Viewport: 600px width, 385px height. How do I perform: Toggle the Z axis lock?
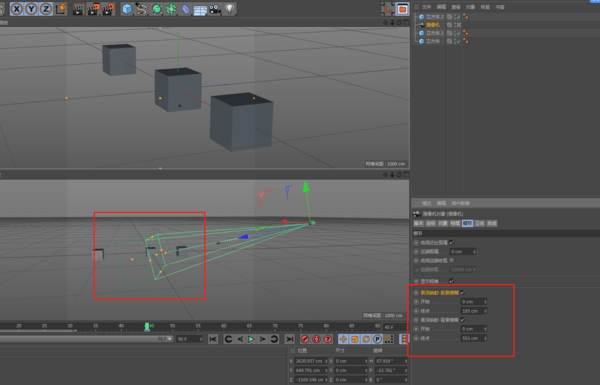click(46, 9)
